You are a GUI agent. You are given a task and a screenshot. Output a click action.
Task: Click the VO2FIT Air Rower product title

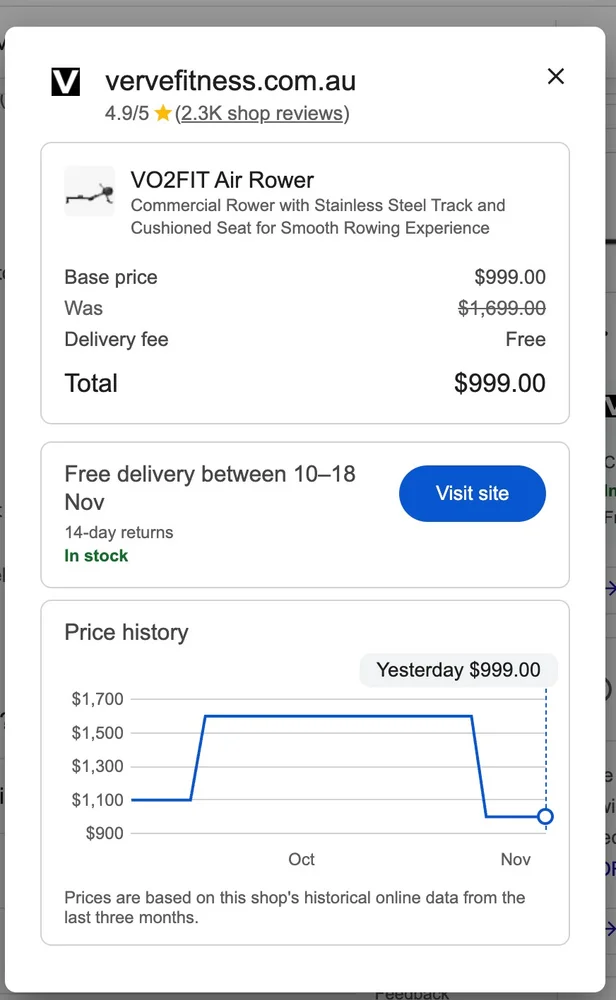click(x=222, y=180)
